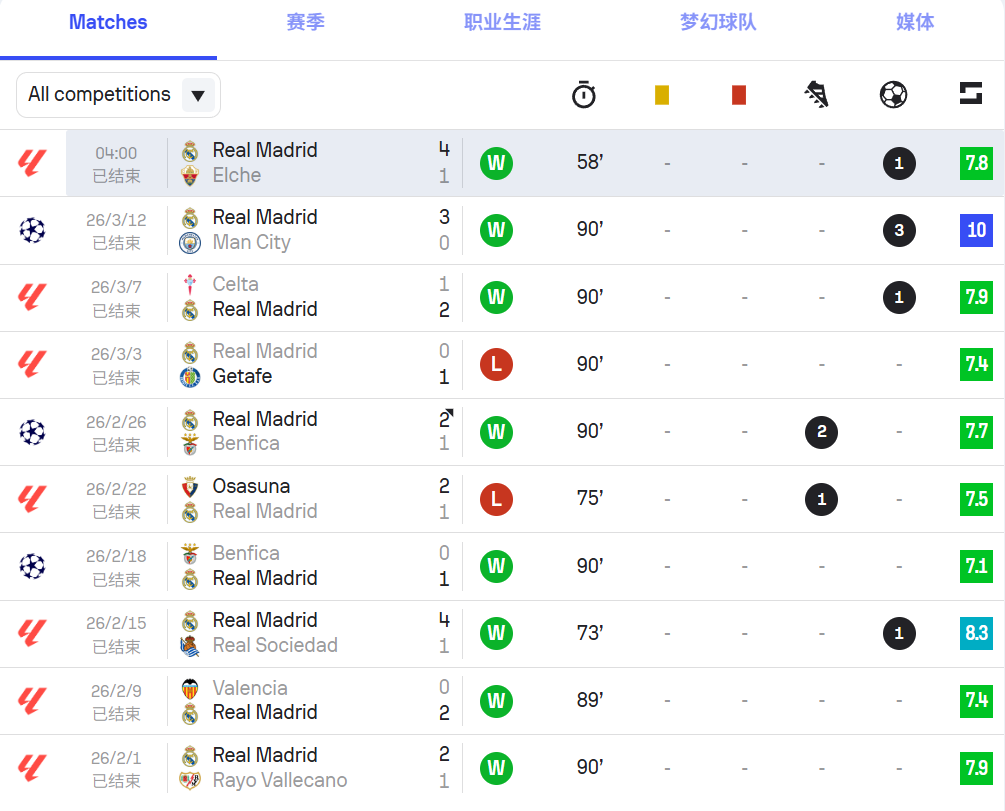1005x811 pixels.
Task: Switch to the 赛季 tab
Action: tap(305, 22)
